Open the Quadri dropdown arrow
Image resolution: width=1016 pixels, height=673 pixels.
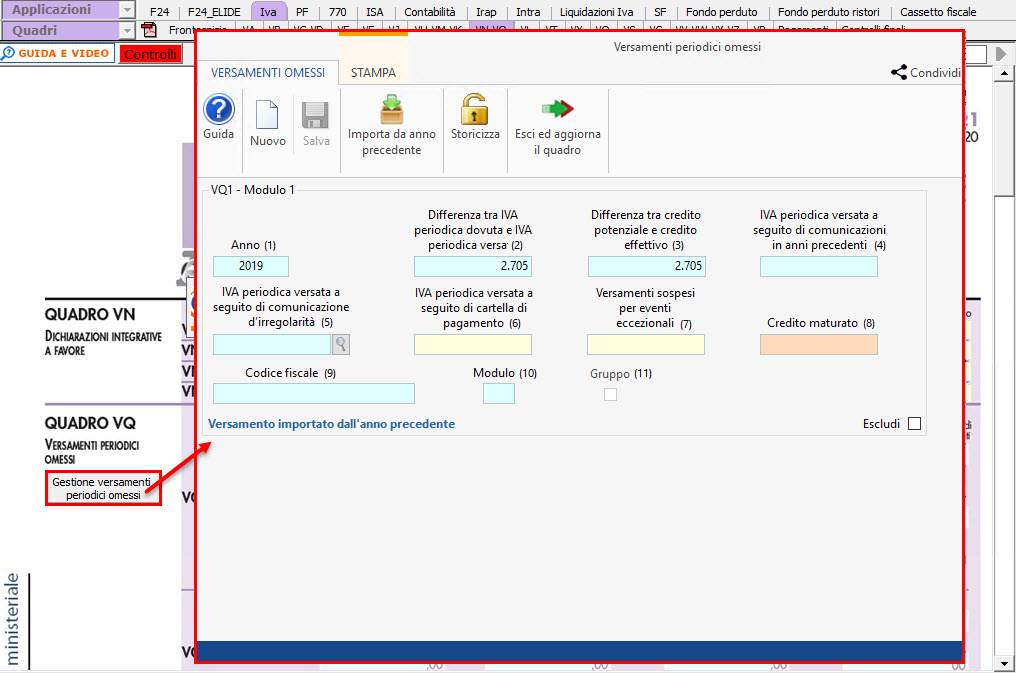tap(127, 30)
